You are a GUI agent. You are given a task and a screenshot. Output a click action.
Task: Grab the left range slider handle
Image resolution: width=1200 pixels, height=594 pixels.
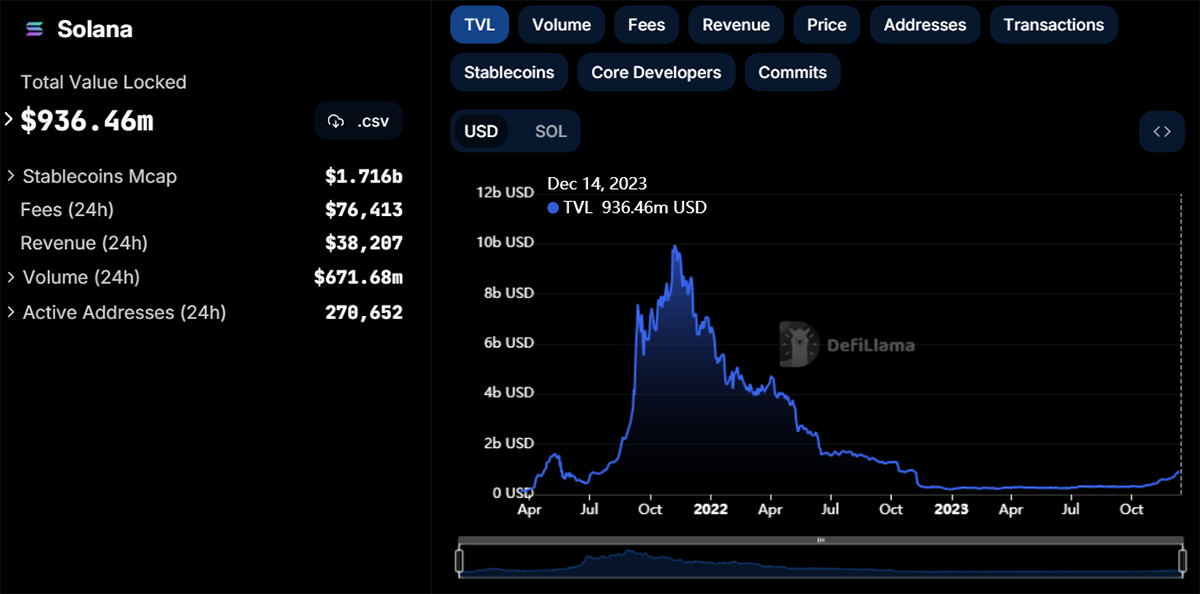tap(459, 561)
